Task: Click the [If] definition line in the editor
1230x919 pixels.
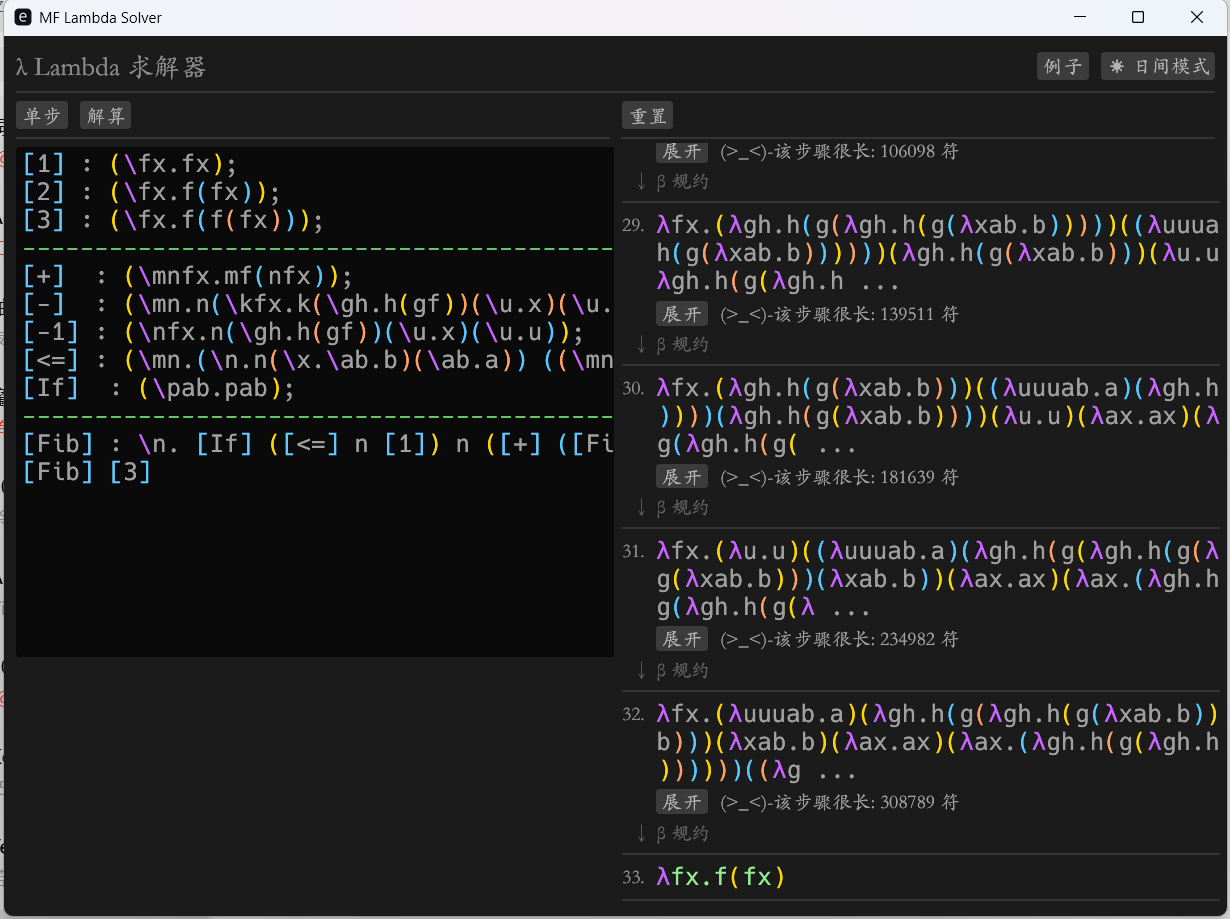Action: (x=159, y=388)
